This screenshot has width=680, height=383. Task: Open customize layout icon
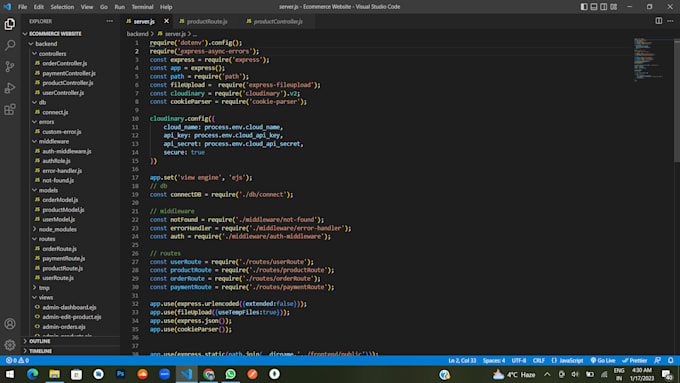coord(614,7)
